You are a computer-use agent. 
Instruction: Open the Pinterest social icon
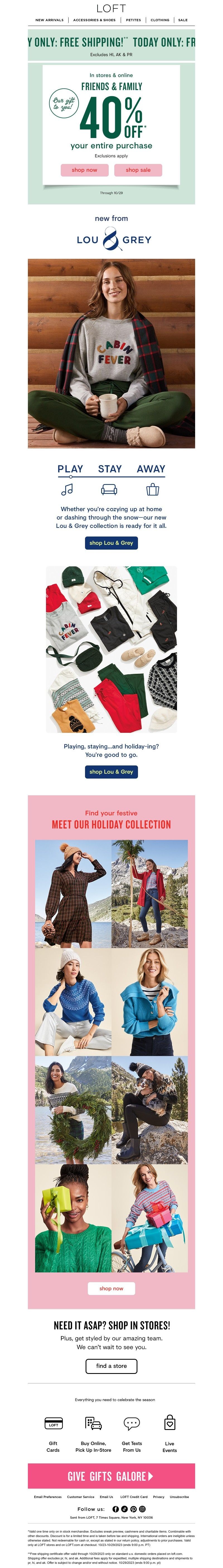pos(134,1508)
